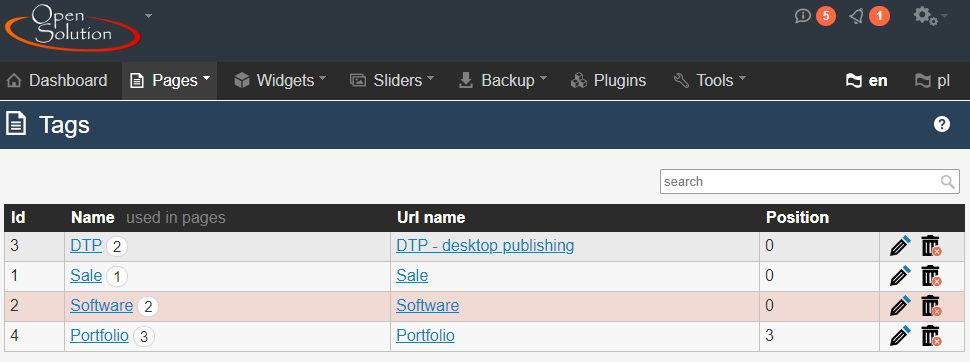The width and height of the screenshot is (970, 362).
Task: Open the DTP tag name link
Action: (86, 246)
